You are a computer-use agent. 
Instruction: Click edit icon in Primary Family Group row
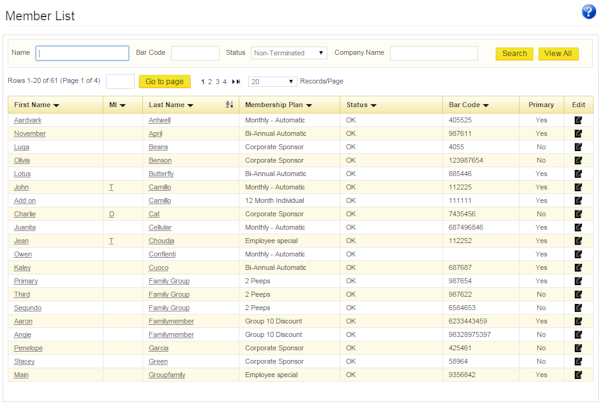pos(578,281)
